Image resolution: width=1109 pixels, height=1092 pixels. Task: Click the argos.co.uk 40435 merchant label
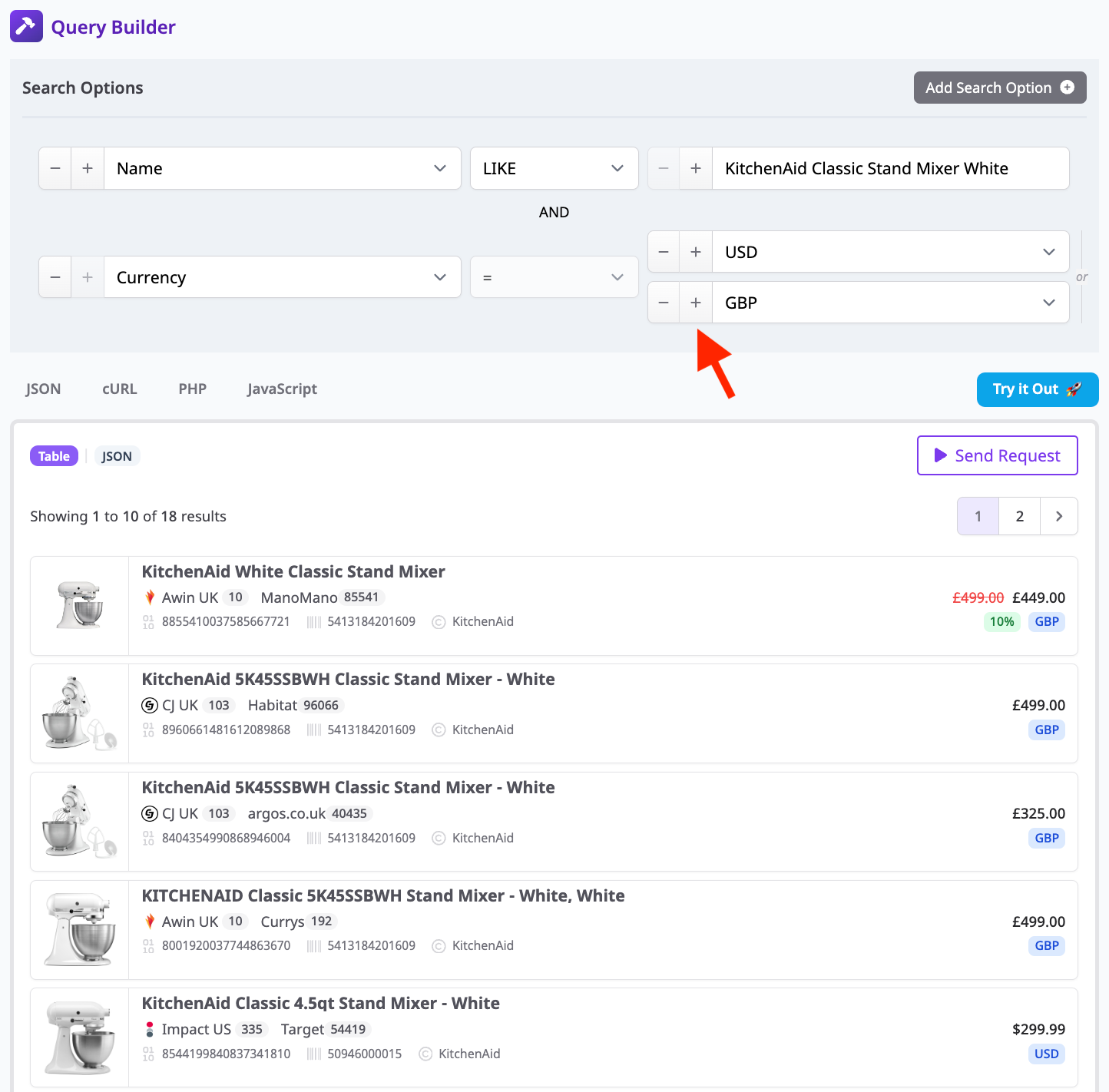[x=310, y=813]
